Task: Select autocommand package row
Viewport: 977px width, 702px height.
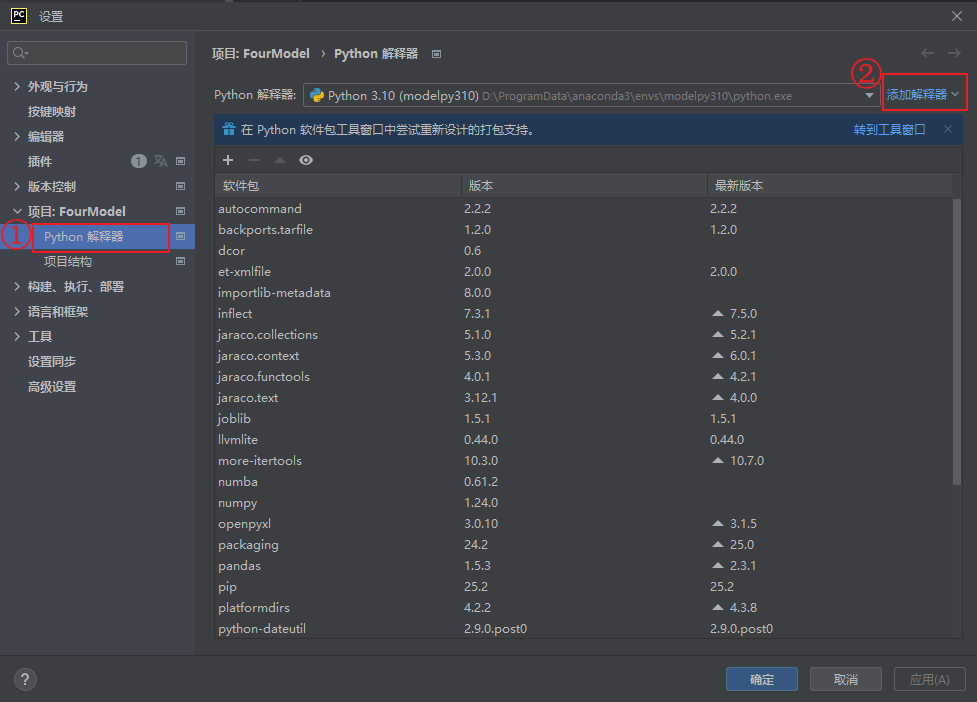Action: pyautogui.click(x=583, y=208)
